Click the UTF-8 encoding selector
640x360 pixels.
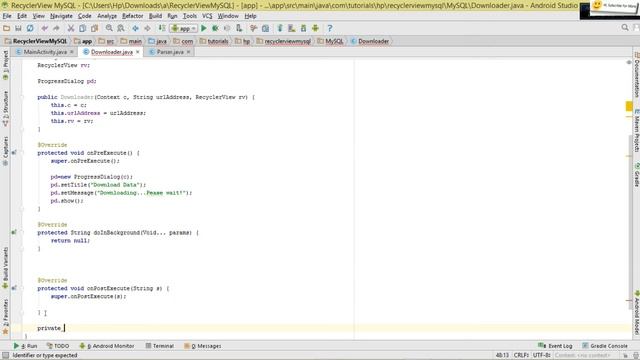[x=542, y=355]
